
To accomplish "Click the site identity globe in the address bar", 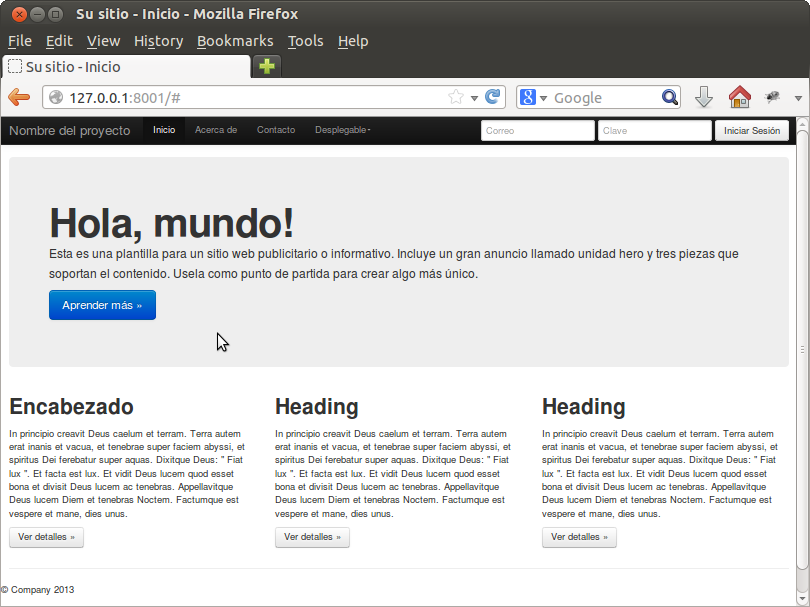I will pos(57,97).
